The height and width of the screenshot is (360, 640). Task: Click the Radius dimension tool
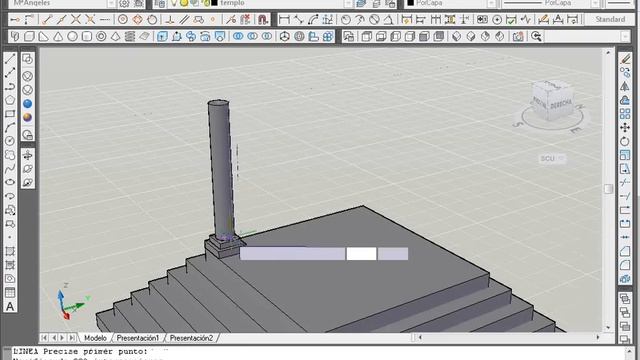[x=346, y=19]
